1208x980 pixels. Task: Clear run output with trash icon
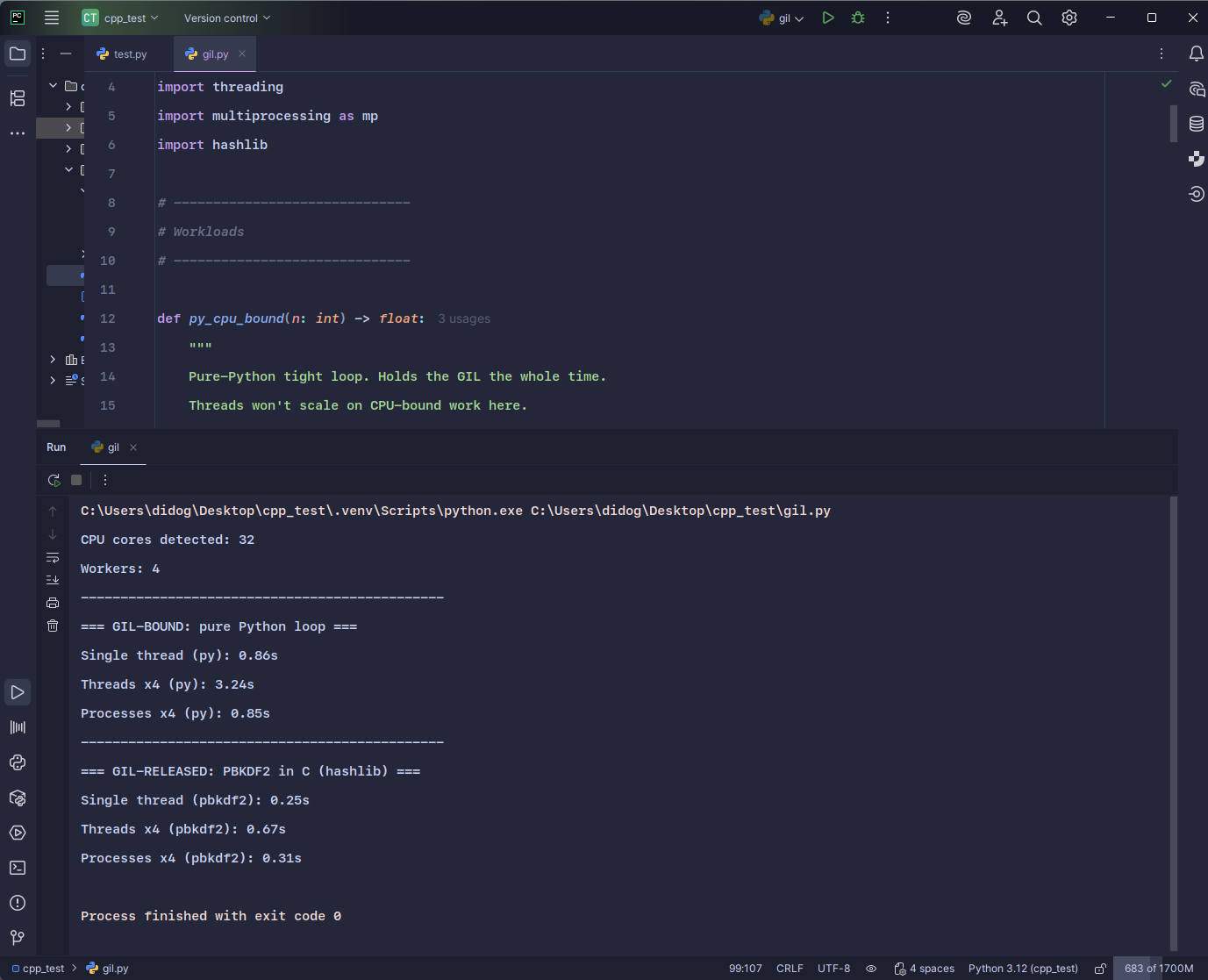[x=53, y=626]
